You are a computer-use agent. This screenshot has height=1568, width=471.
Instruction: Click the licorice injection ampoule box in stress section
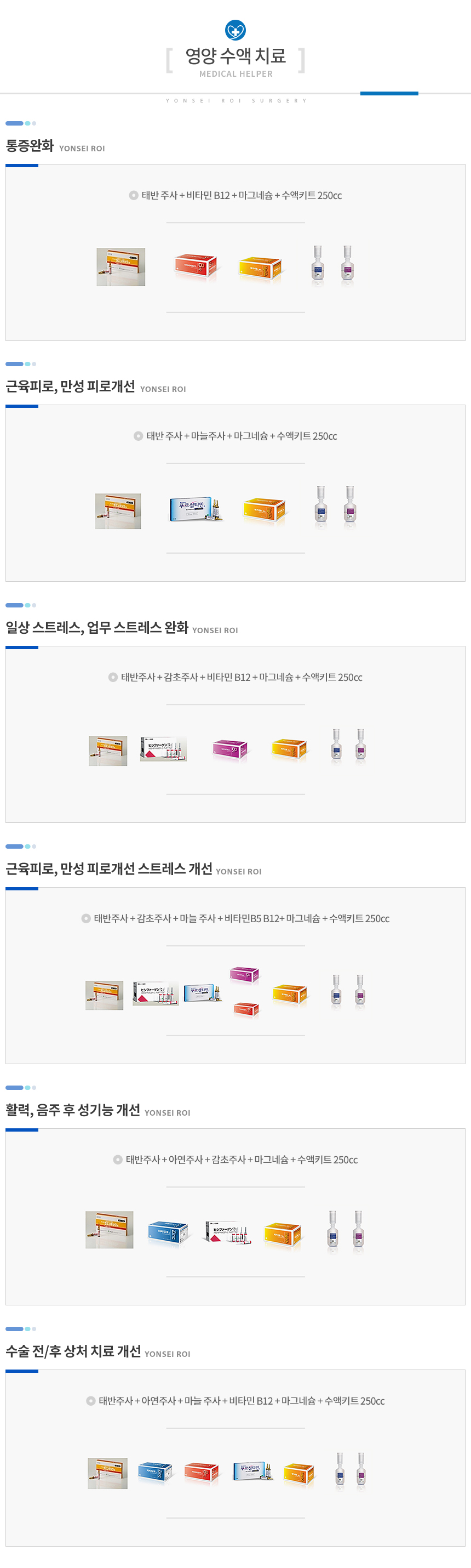point(163,749)
